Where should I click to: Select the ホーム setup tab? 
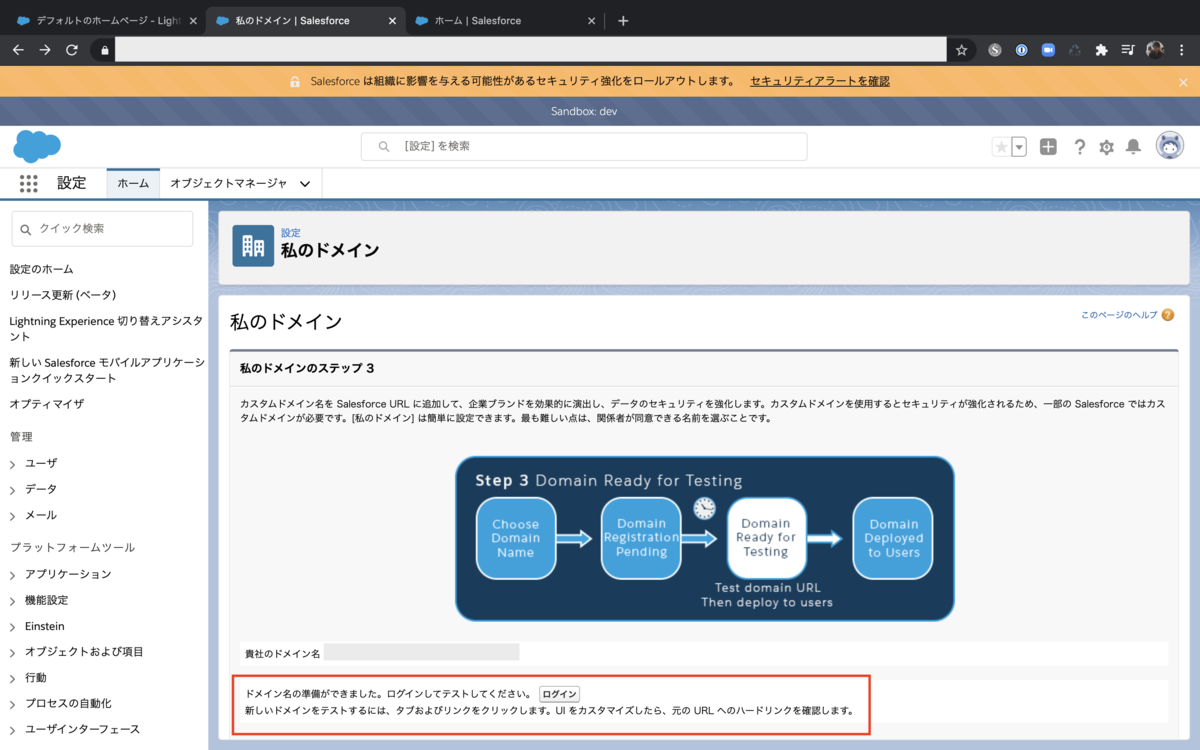pos(133,183)
